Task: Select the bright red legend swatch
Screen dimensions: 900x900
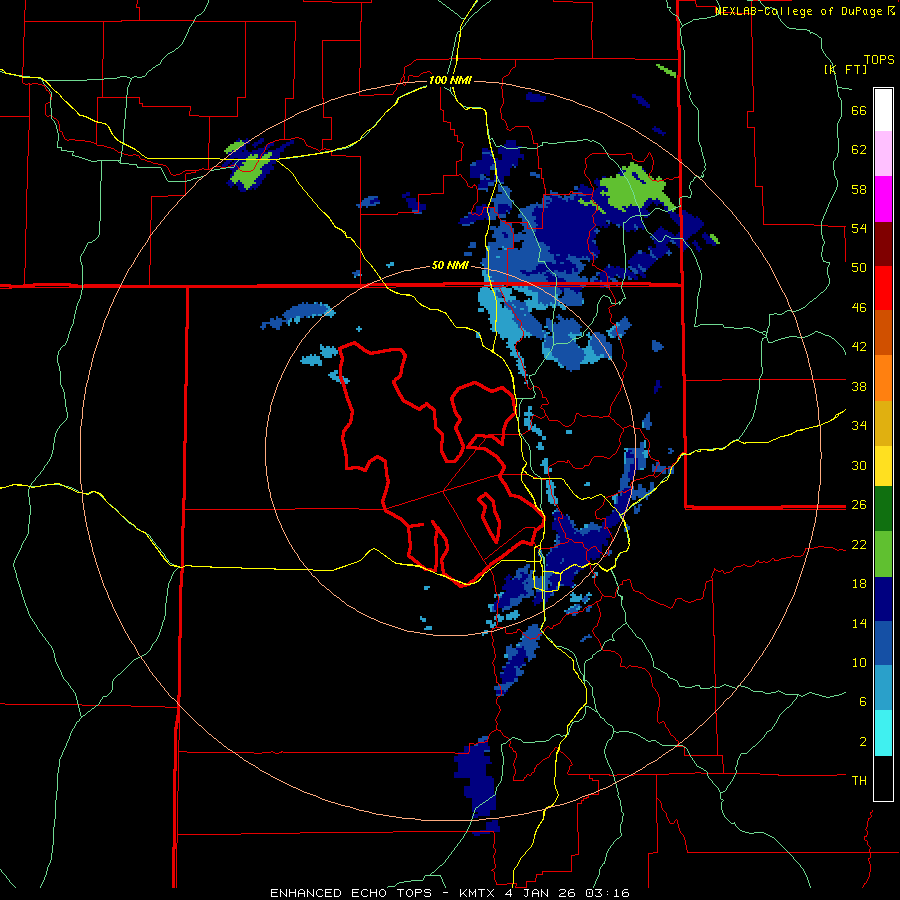Action: point(883,288)
